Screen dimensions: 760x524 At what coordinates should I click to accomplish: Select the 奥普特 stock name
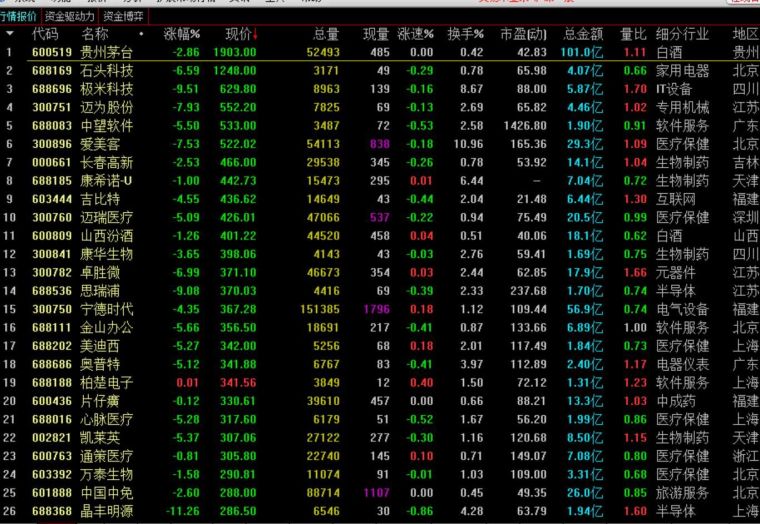click(100, 364)
